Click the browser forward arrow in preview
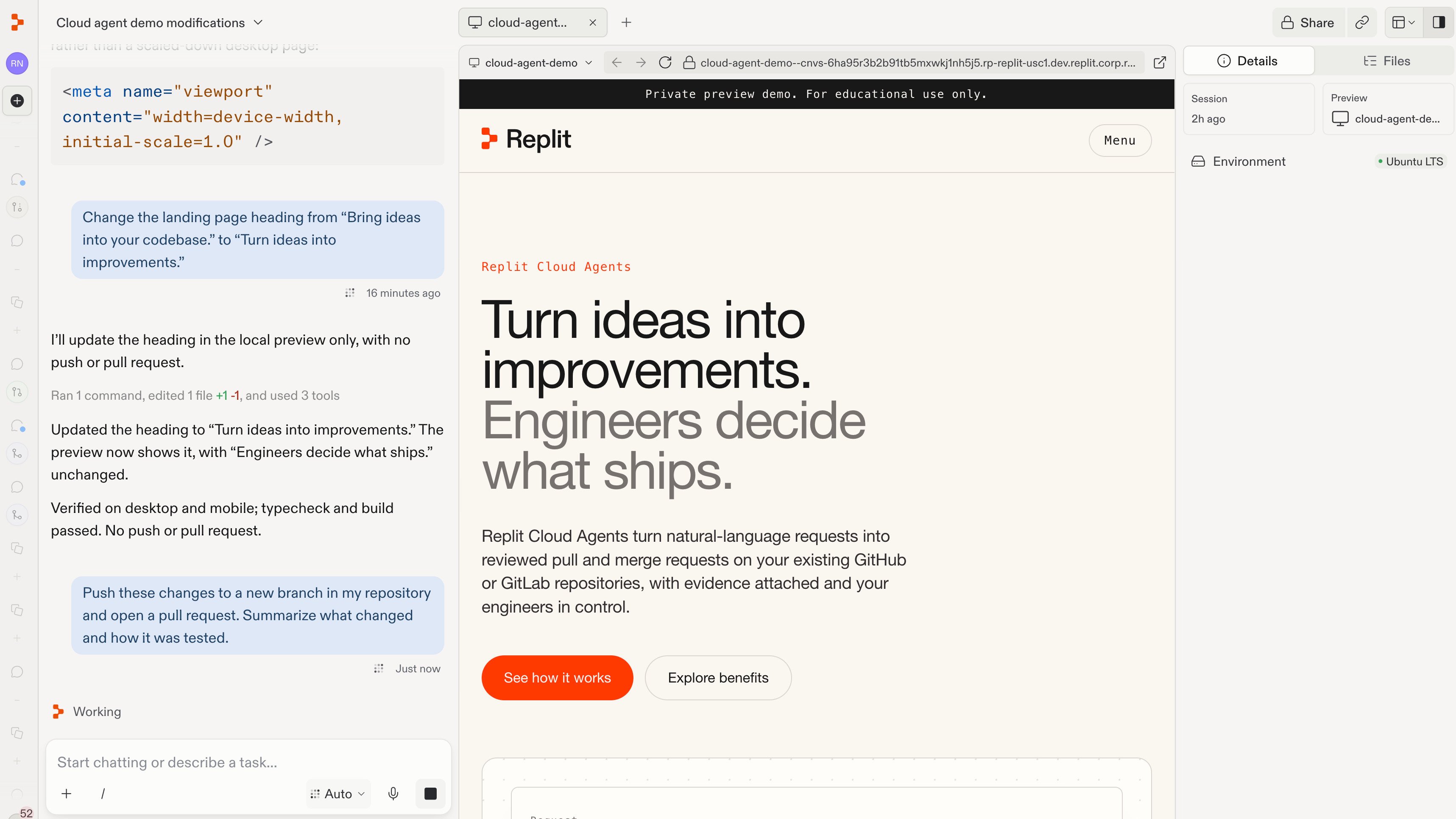 click(x=641, y=63)
